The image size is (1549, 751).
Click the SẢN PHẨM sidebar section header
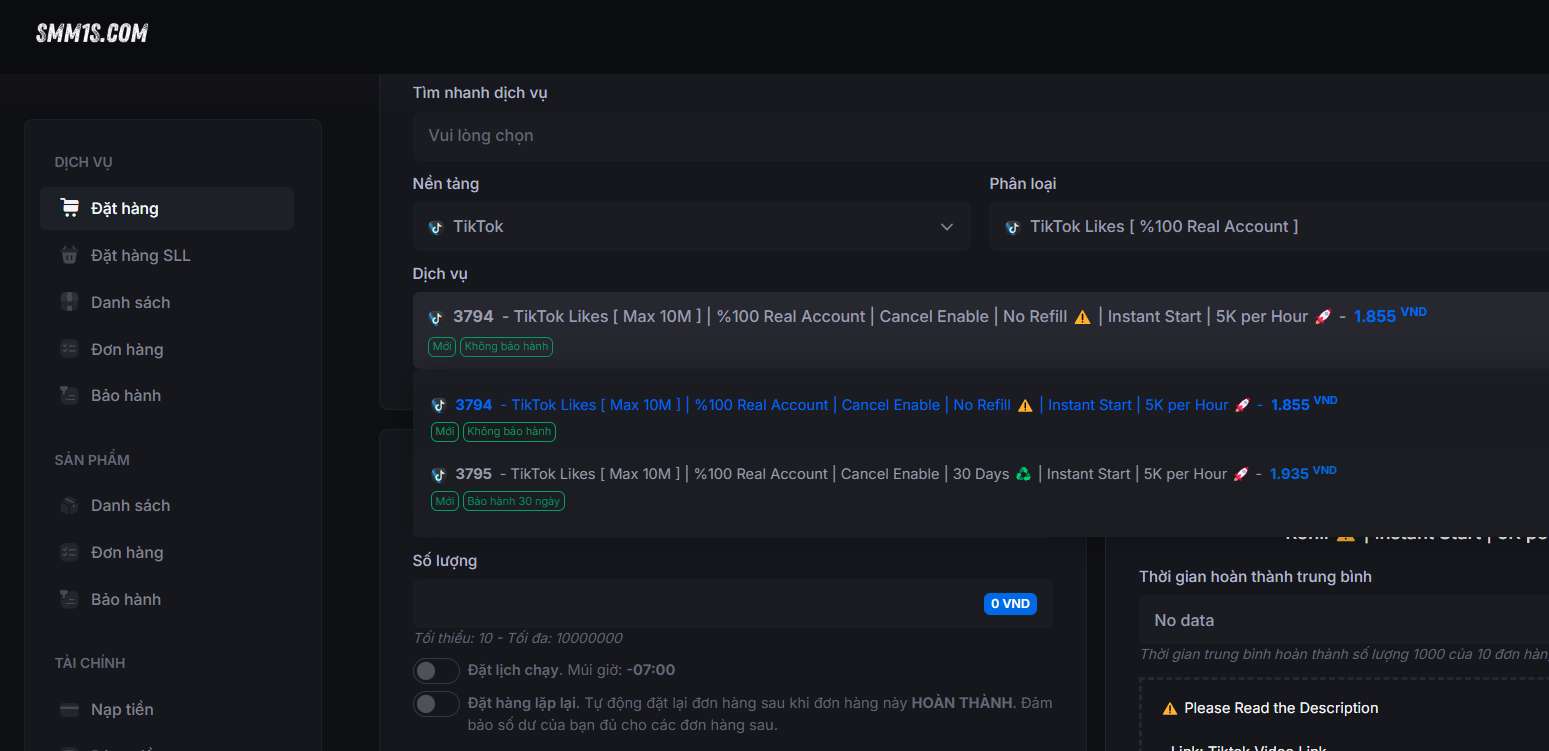pos(92,460)
